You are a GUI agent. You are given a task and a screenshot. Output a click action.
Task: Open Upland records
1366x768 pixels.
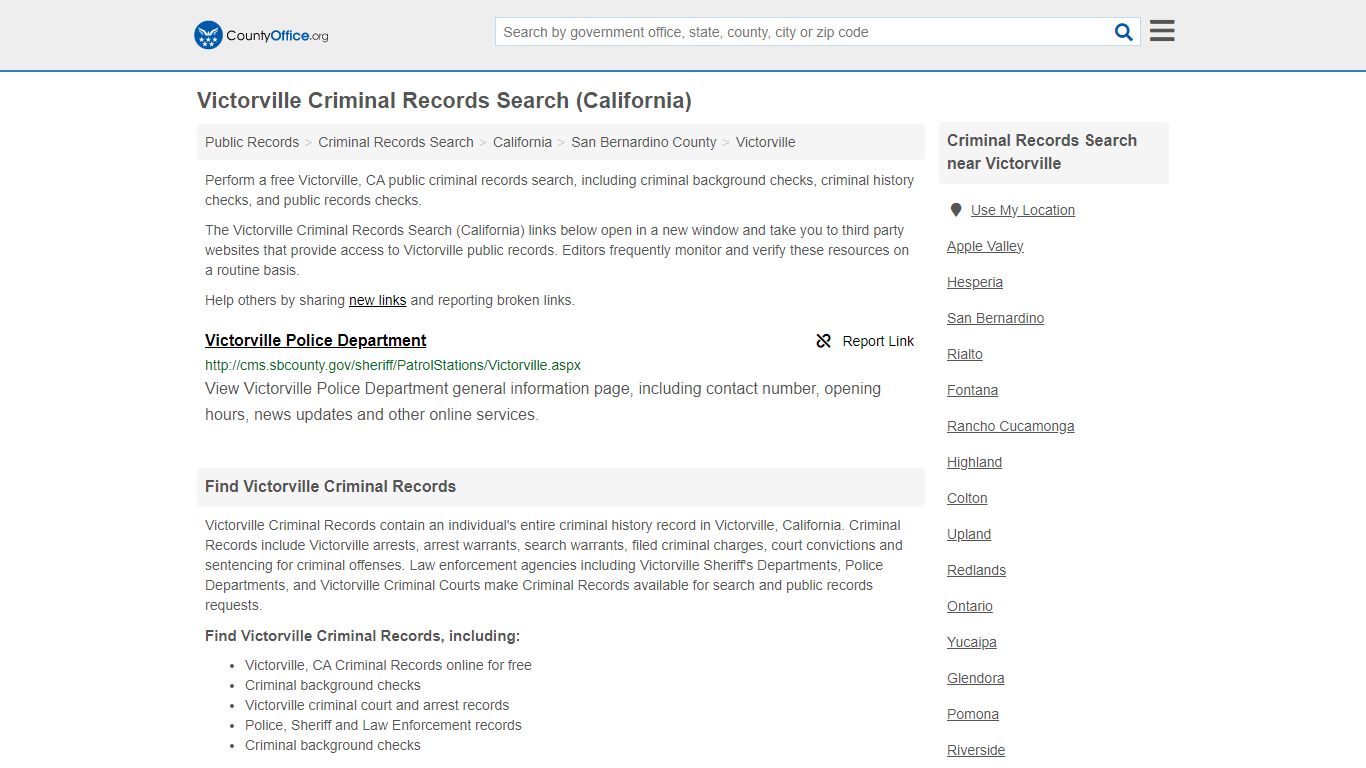tap(969, 534)
